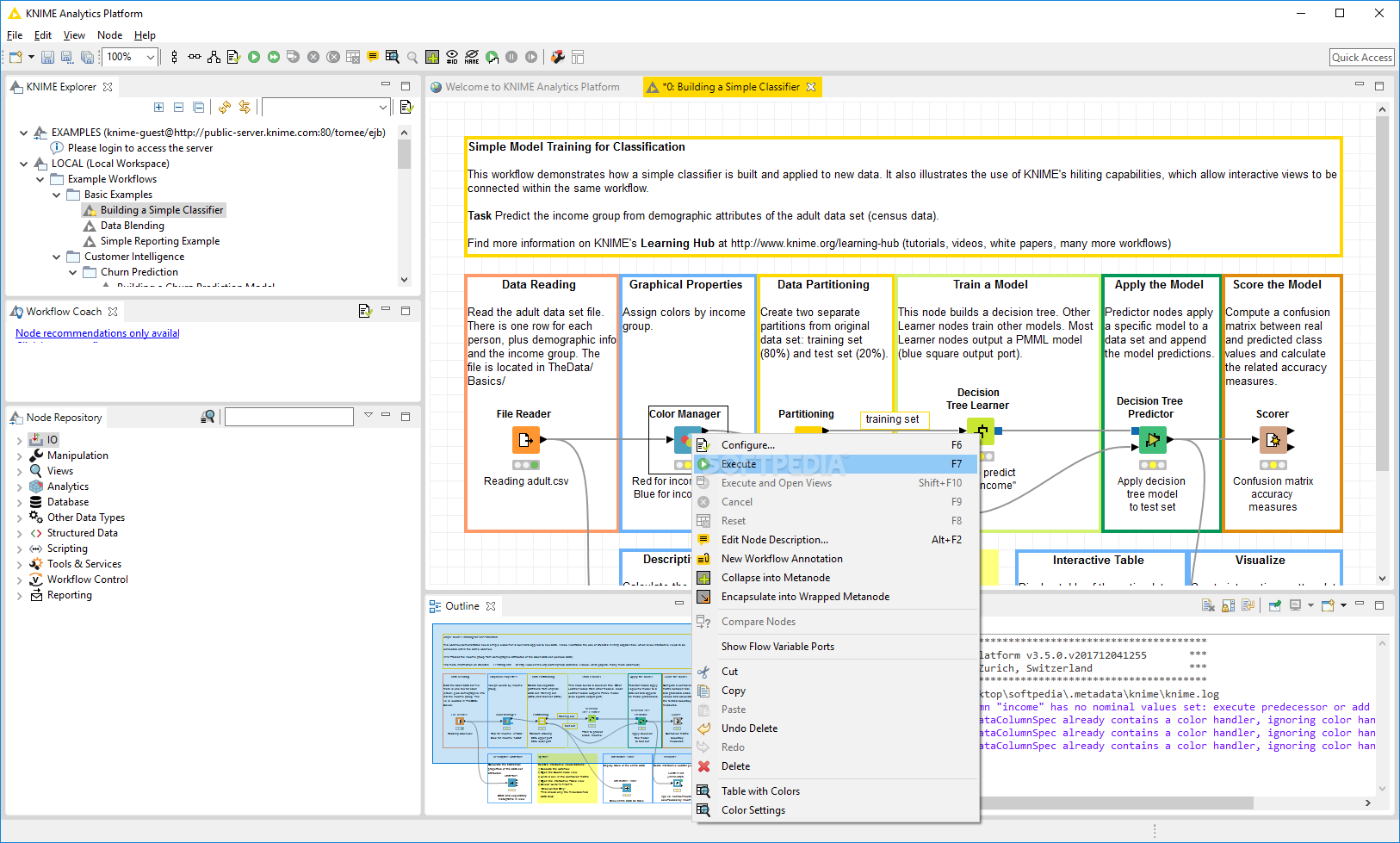
Task: Click the Collapse All minus icon in Explorer
Action: click(x=178, y=107)
